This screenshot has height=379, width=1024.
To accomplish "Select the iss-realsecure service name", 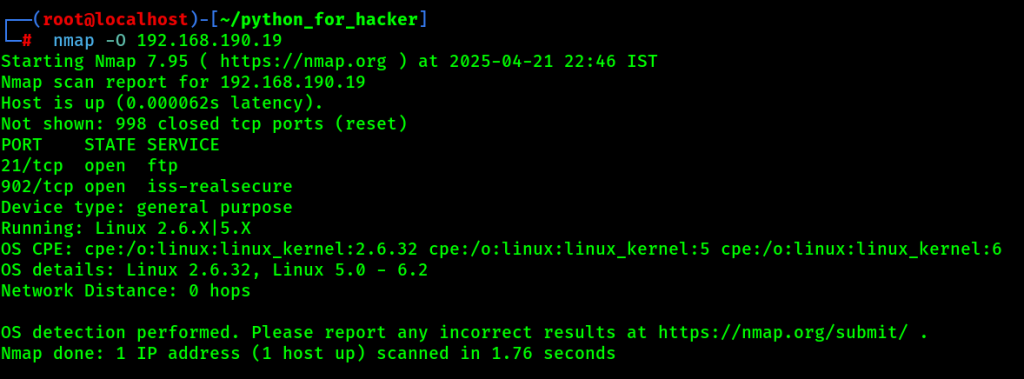I will coord(220,186).
